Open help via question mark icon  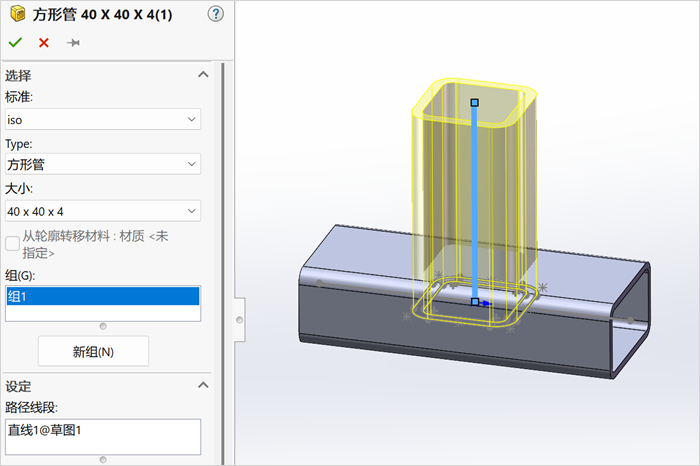216,14
